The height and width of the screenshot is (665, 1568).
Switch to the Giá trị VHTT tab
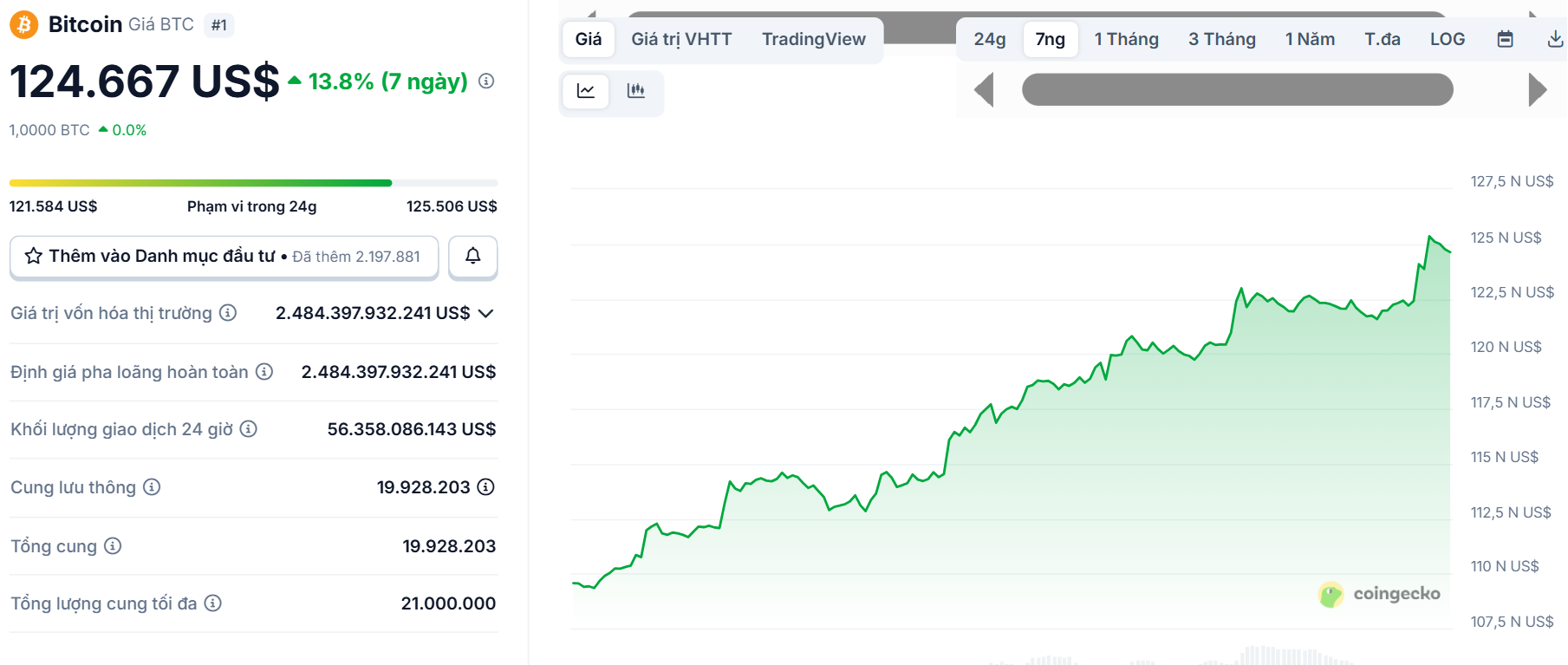click(681, 39)
